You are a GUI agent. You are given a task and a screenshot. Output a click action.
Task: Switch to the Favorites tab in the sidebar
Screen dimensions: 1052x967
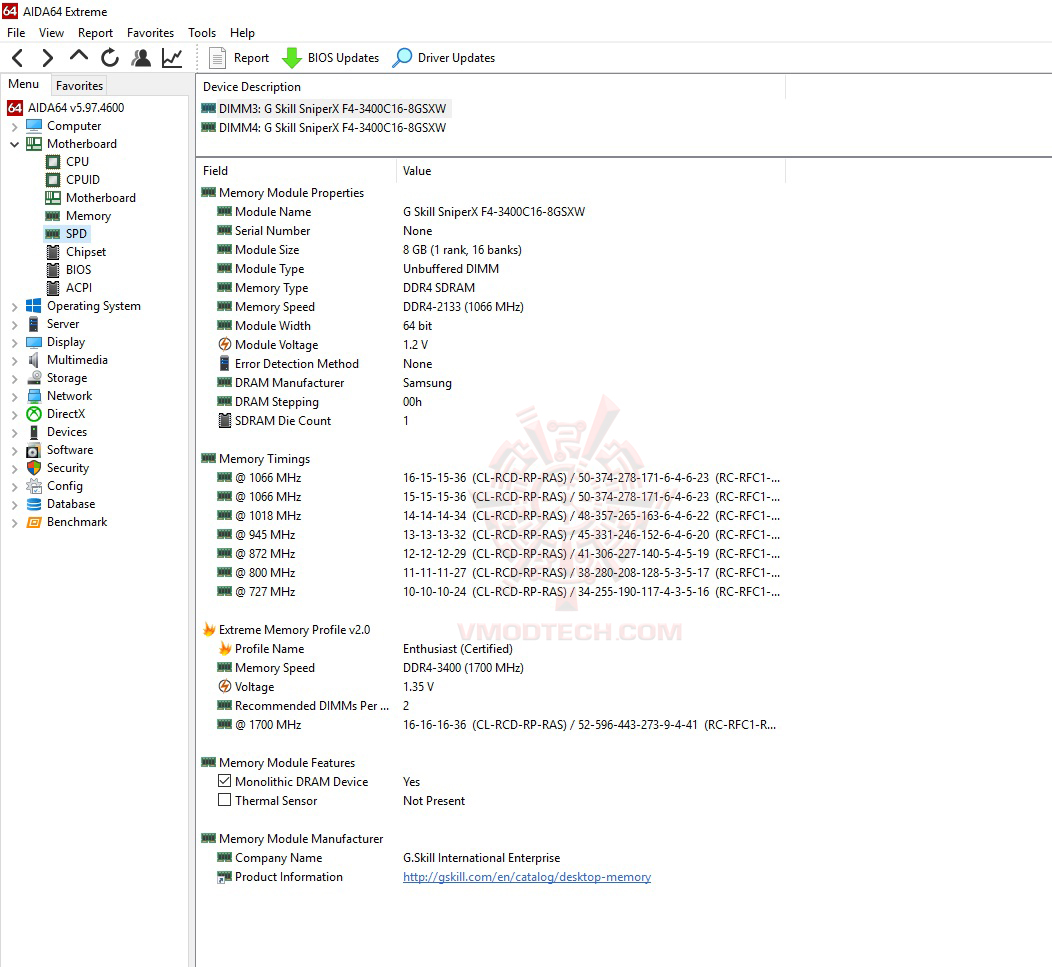pyautogui.click(x=79, y=86)
